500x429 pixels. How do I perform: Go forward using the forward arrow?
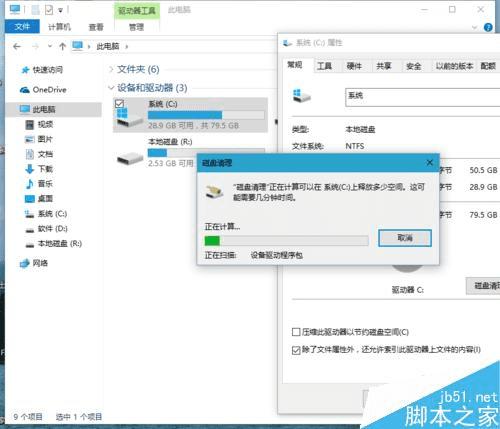click(35, 47)
